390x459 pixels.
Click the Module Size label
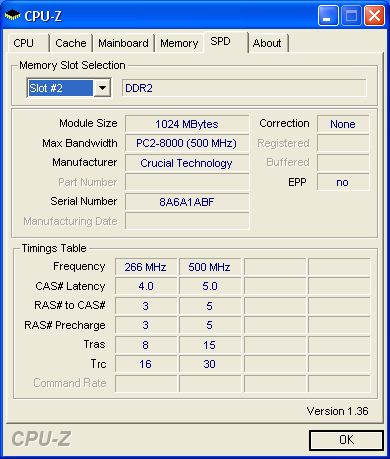[88, 123]
